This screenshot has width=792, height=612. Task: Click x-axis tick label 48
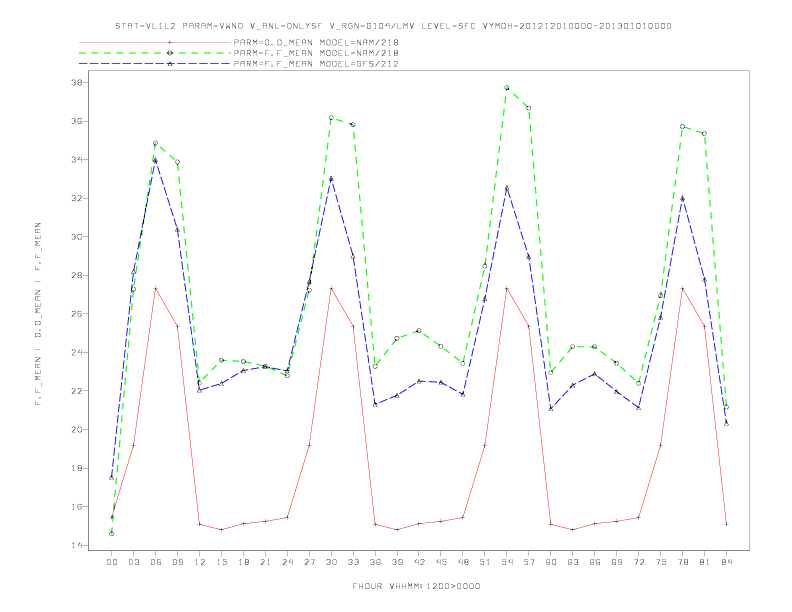pyautogui.click(x=463, y=562)
